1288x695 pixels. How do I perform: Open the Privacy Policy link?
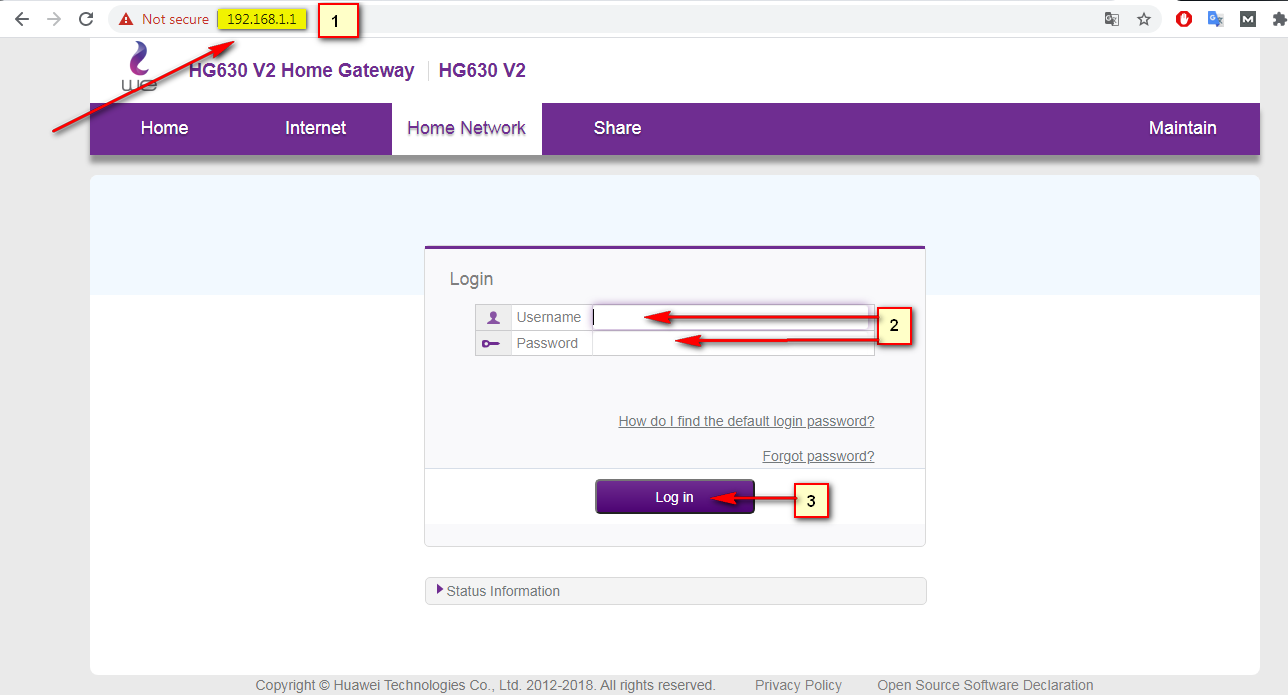pyautogui.click(x=798, y=685)
